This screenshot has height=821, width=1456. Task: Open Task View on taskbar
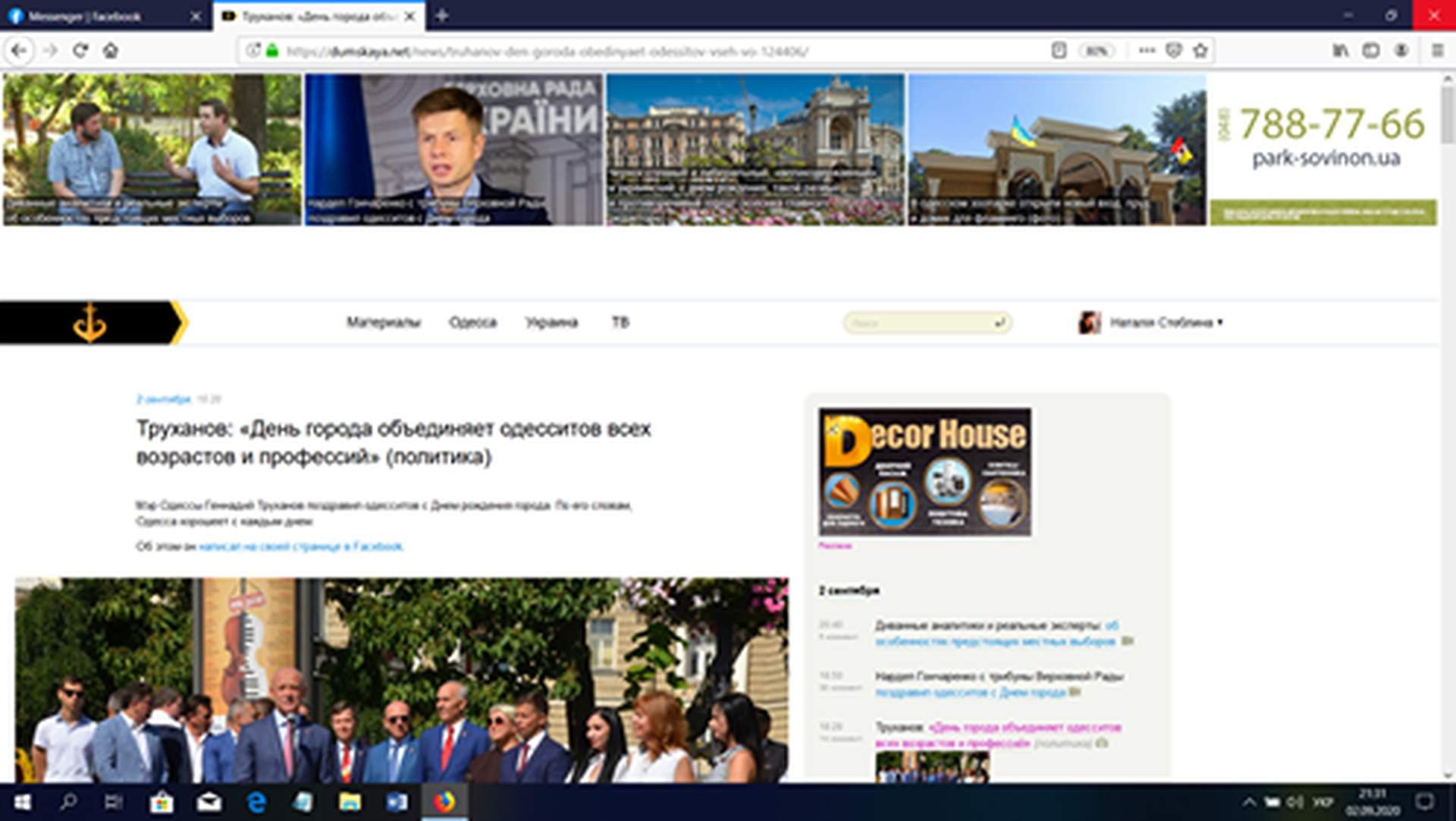[114, 802]
